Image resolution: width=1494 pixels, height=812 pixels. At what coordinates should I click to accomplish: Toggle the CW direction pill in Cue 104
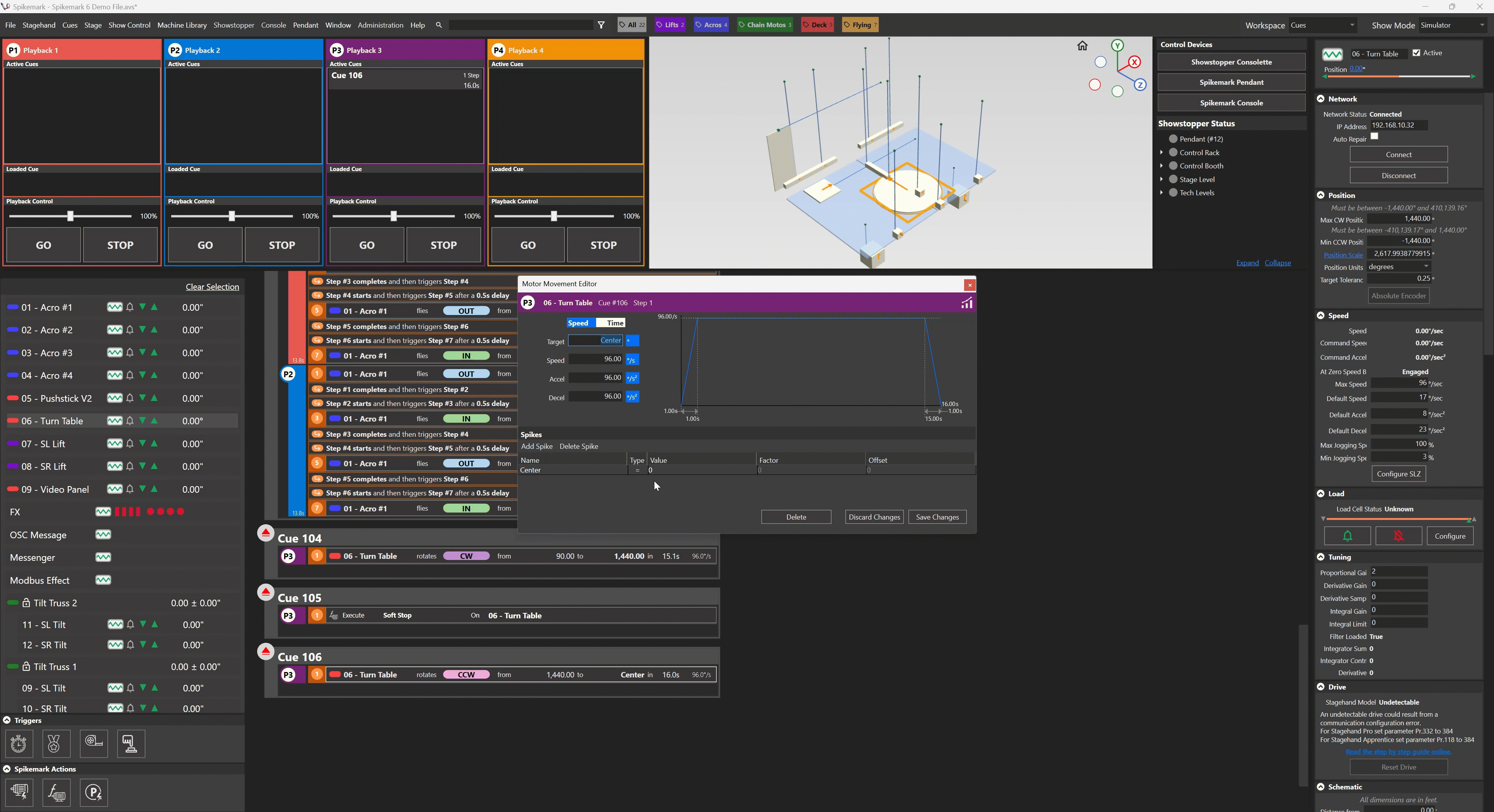pyautogui.click(x=466, y=556)
